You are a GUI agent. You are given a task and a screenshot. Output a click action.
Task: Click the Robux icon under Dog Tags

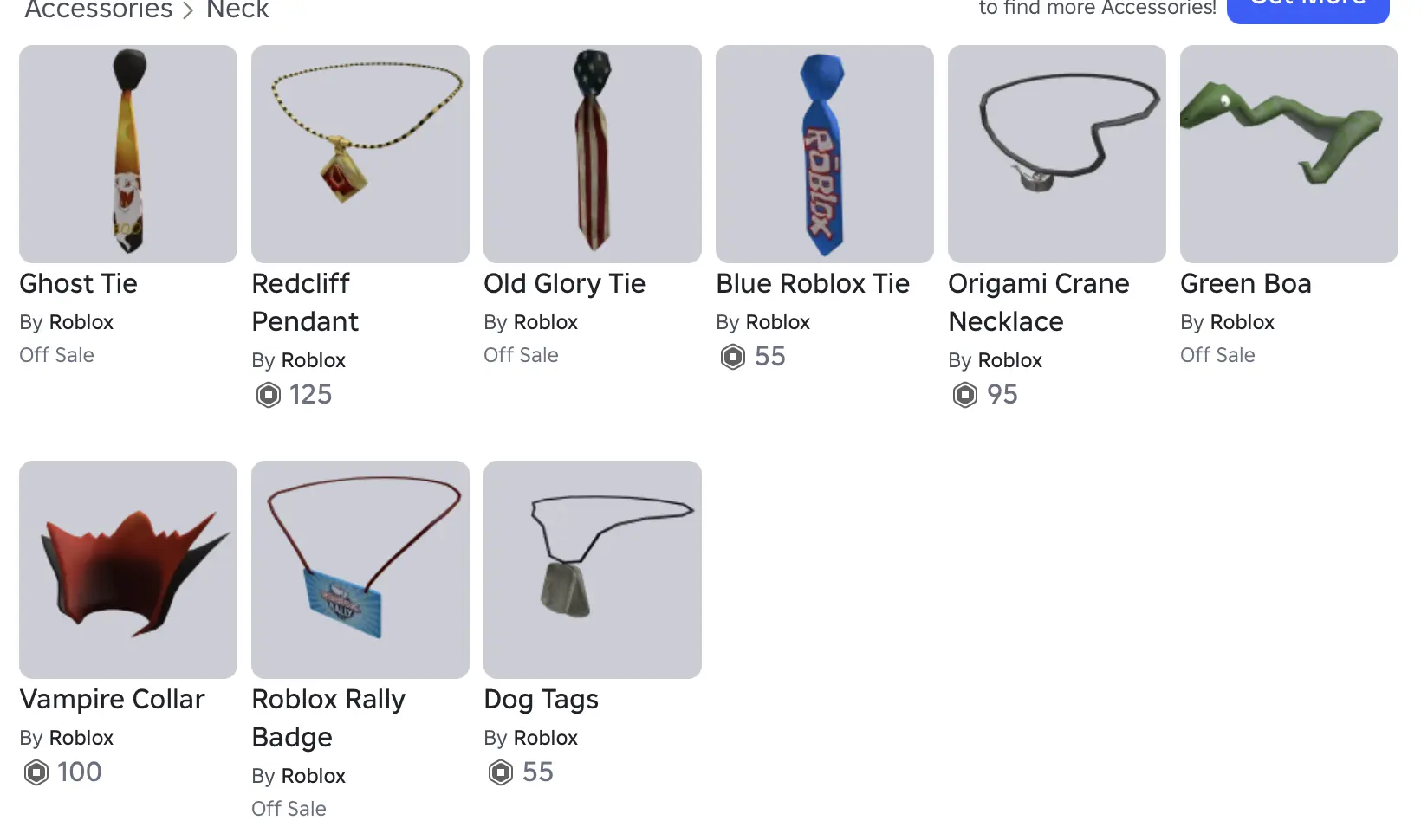coord(501,772)
